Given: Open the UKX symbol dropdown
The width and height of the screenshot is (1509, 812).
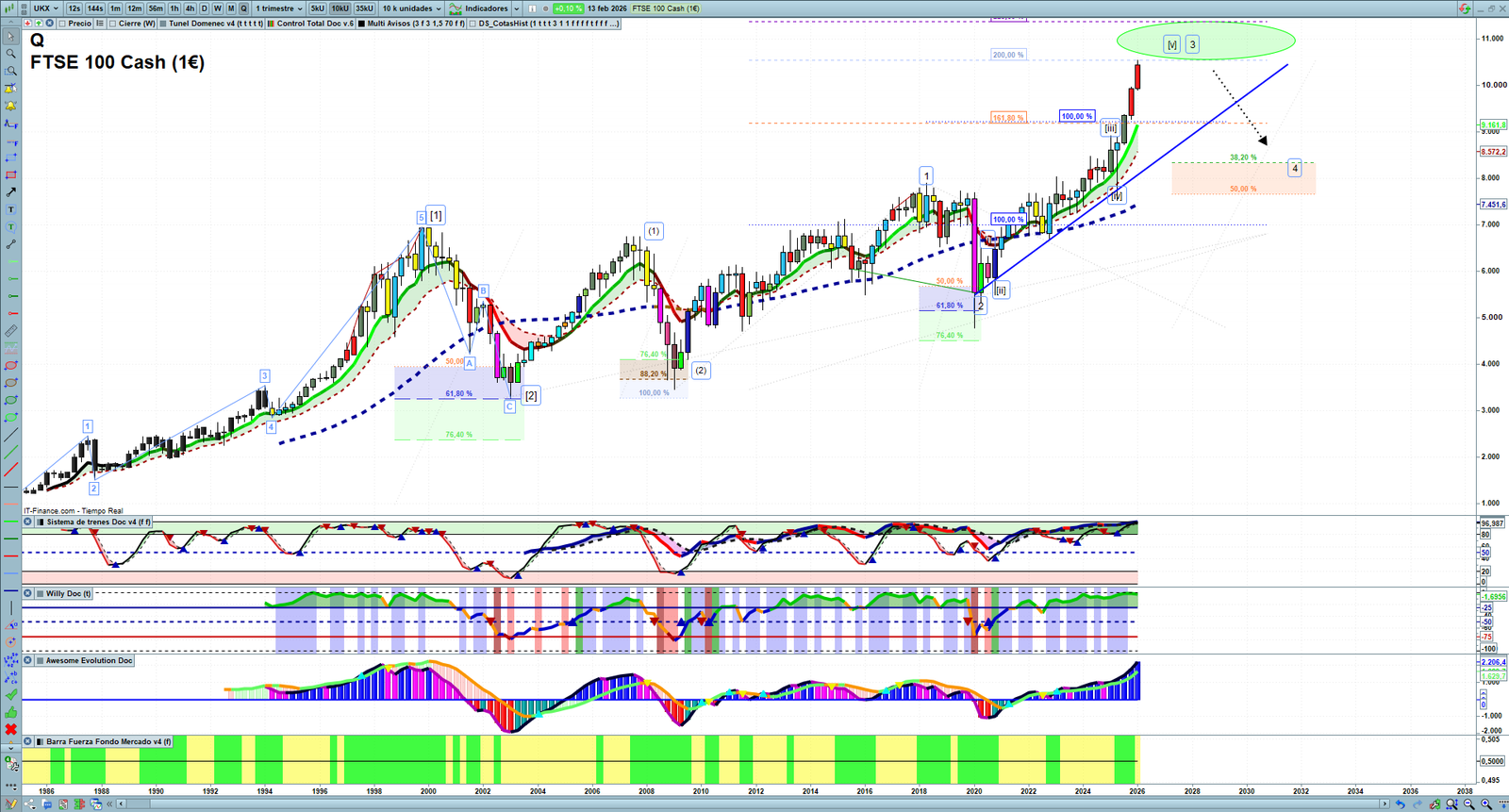Looking at the screenshot, I should (x=46, y=8).
